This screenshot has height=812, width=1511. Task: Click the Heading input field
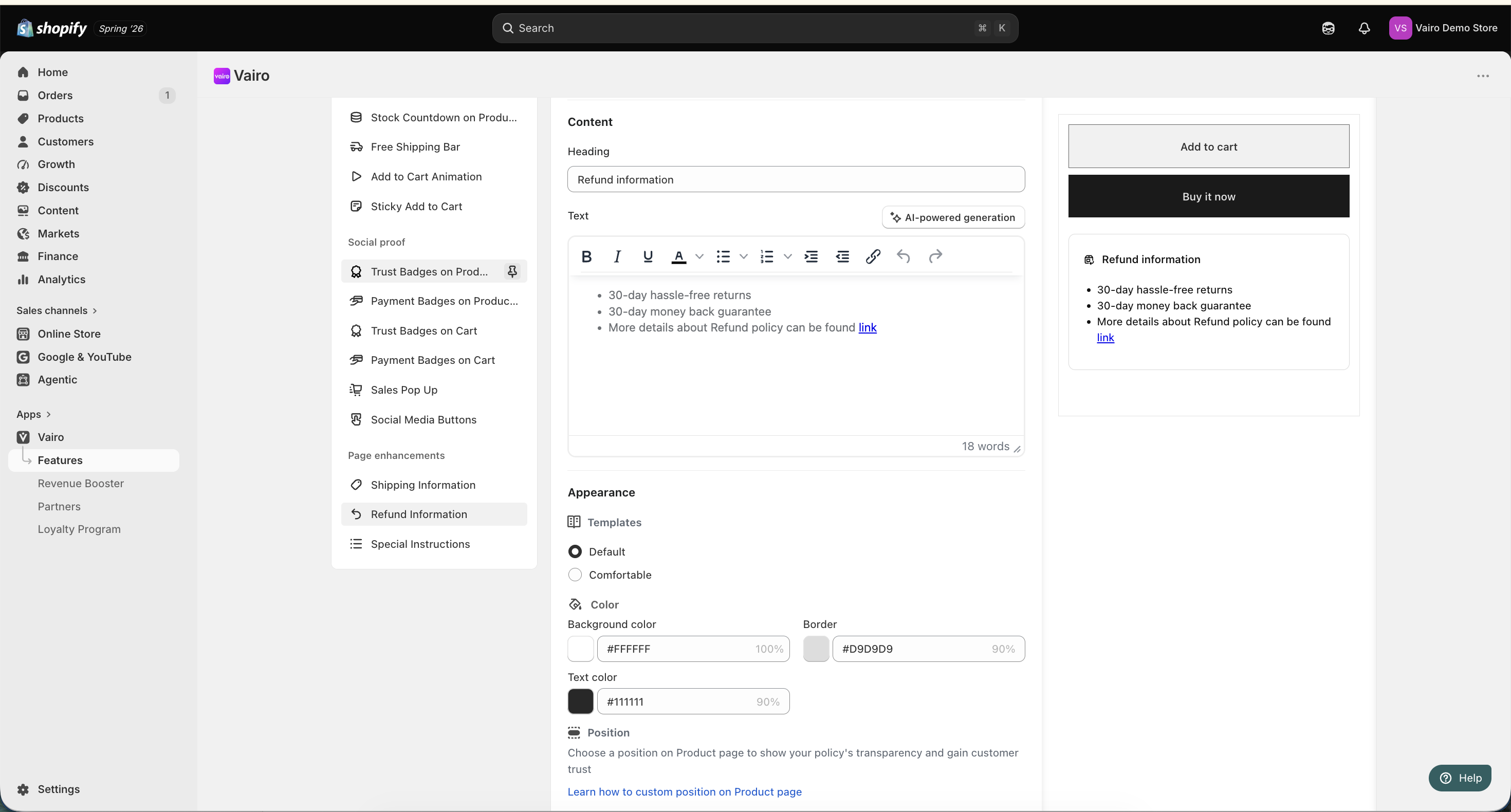796,179
